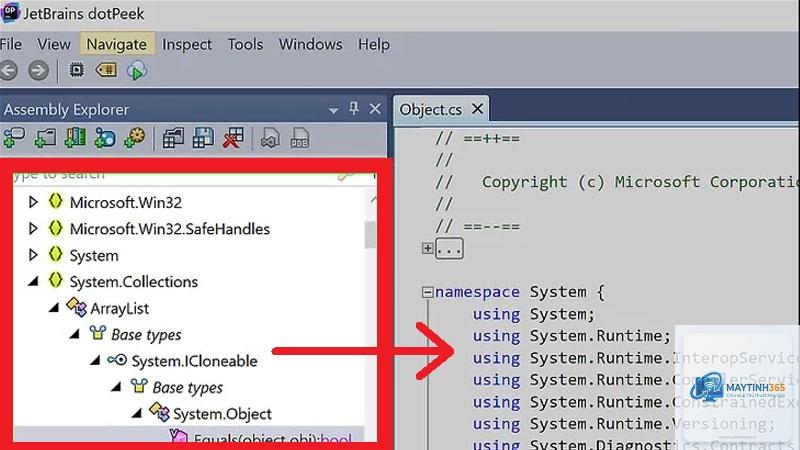This screenshot has height=450, width=800.
Task: Pin the Assembly Explorer panel
Action: pos(354,108)
